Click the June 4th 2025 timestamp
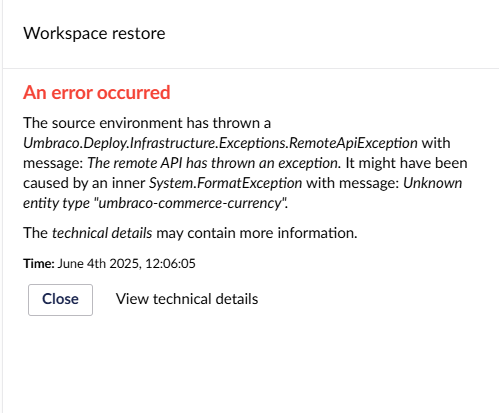Screen dimensions: 499x413 [x=99, y=264]
